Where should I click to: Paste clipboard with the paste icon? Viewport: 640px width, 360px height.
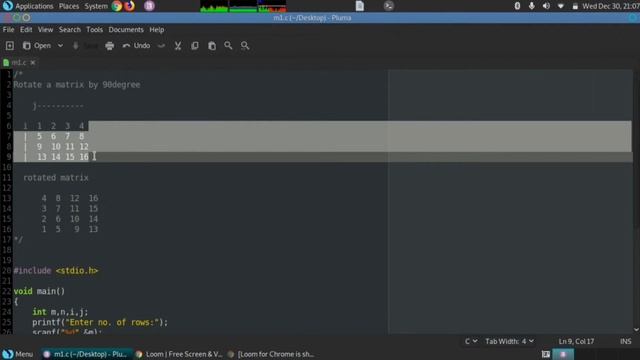[212, 46]
